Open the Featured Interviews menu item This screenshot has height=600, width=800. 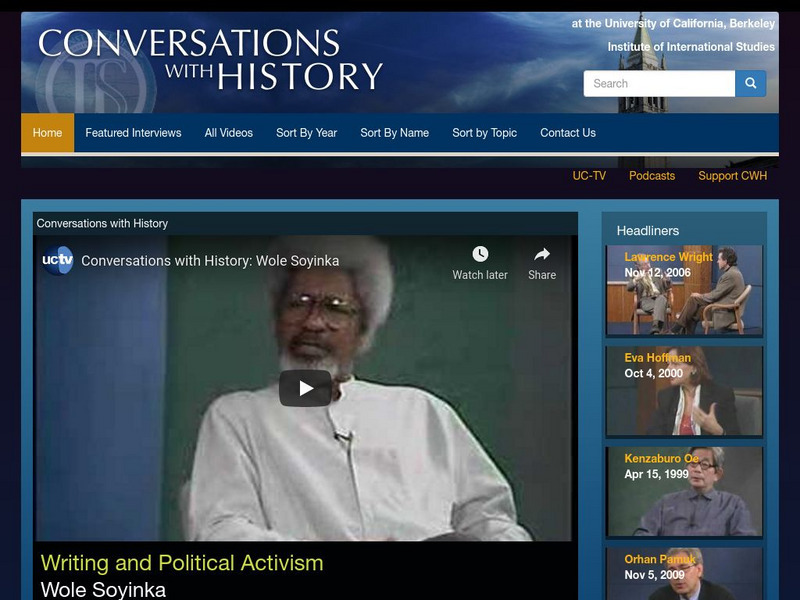tap(133, 133)
